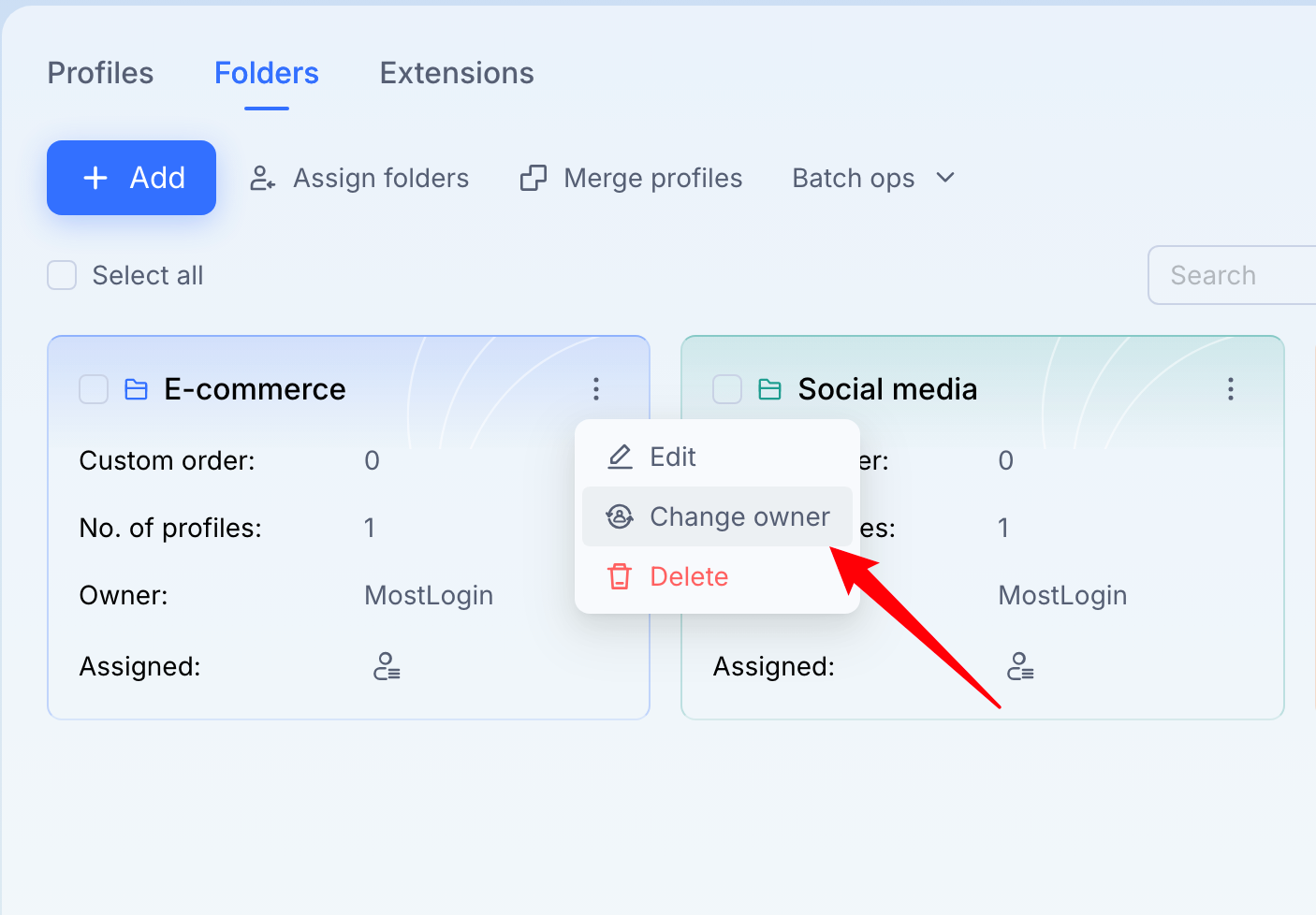Open the Extensions tab
1316x915 pixels.
(x=457, y=73)
